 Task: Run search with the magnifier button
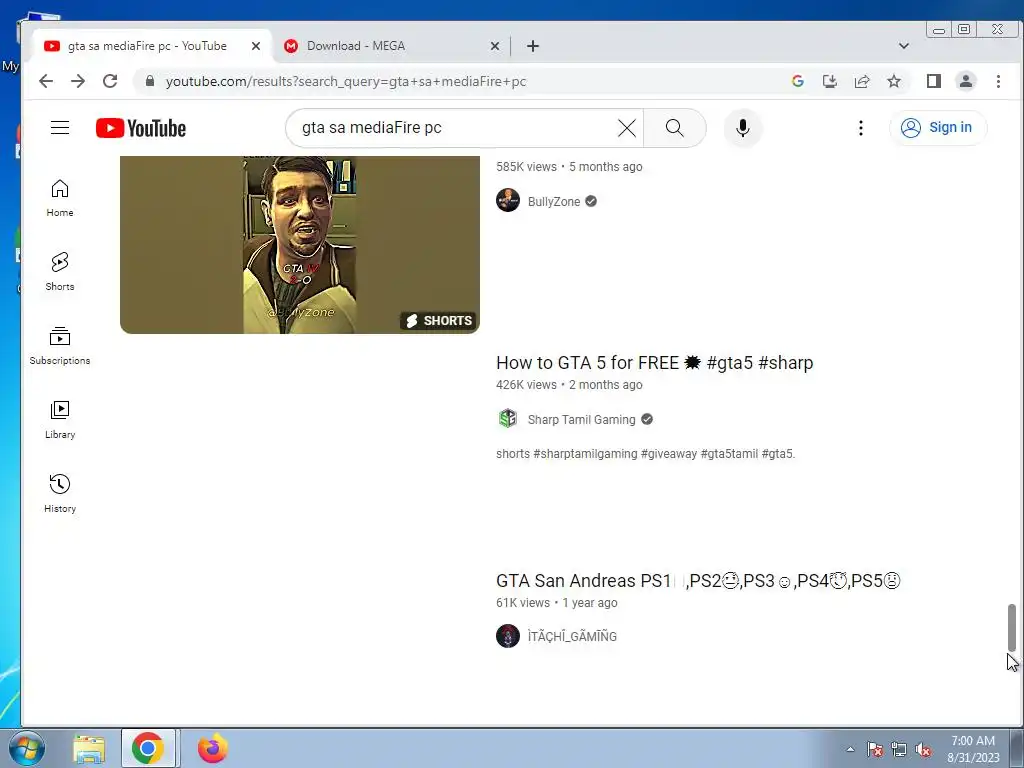coord(675,128)
